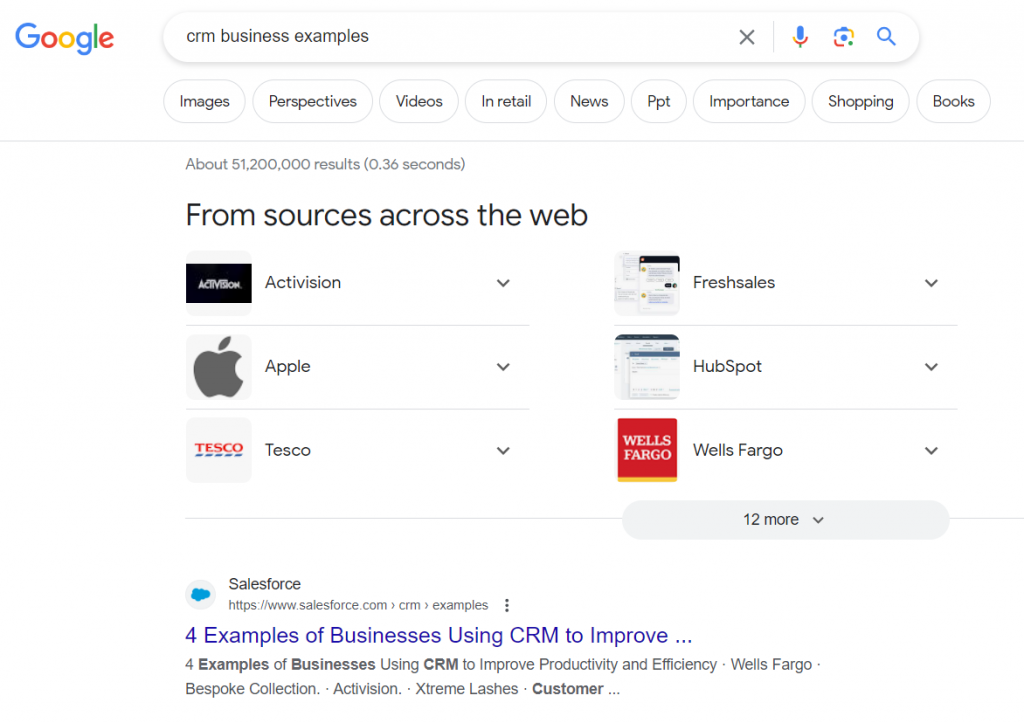Image resolution: width=1024 pixels, height=723 pixels.
Task: Start voice search with microphone
Action: pyautogui.click(x=800, y=37)
